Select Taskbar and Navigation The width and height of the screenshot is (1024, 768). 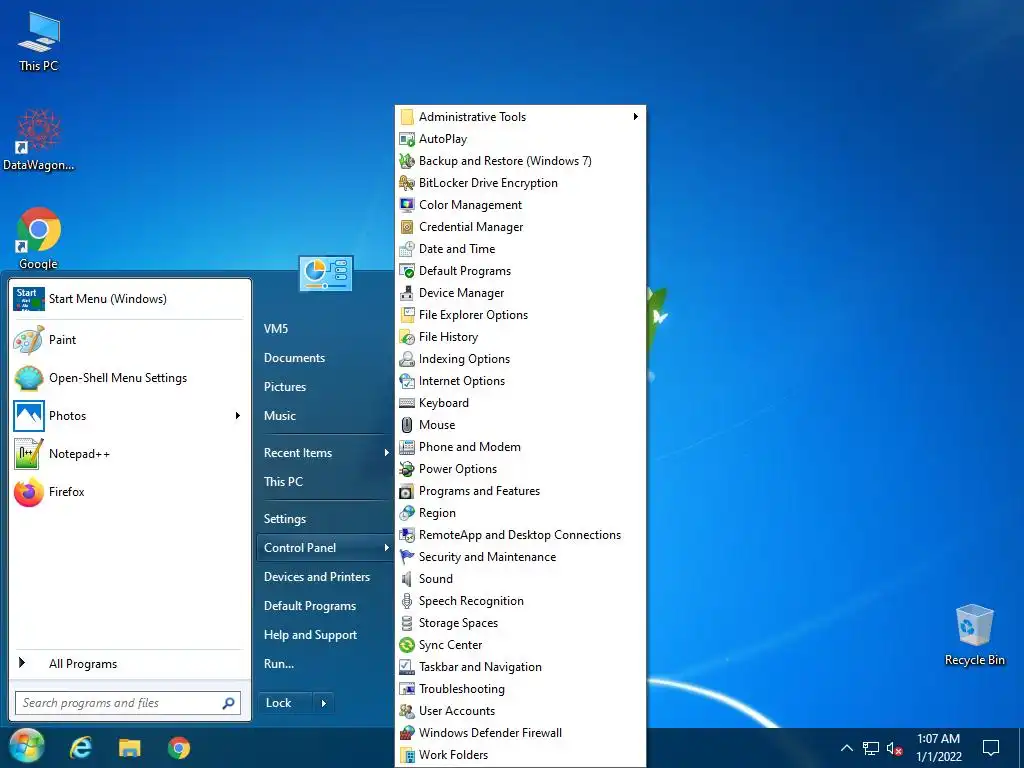[520, 667]
